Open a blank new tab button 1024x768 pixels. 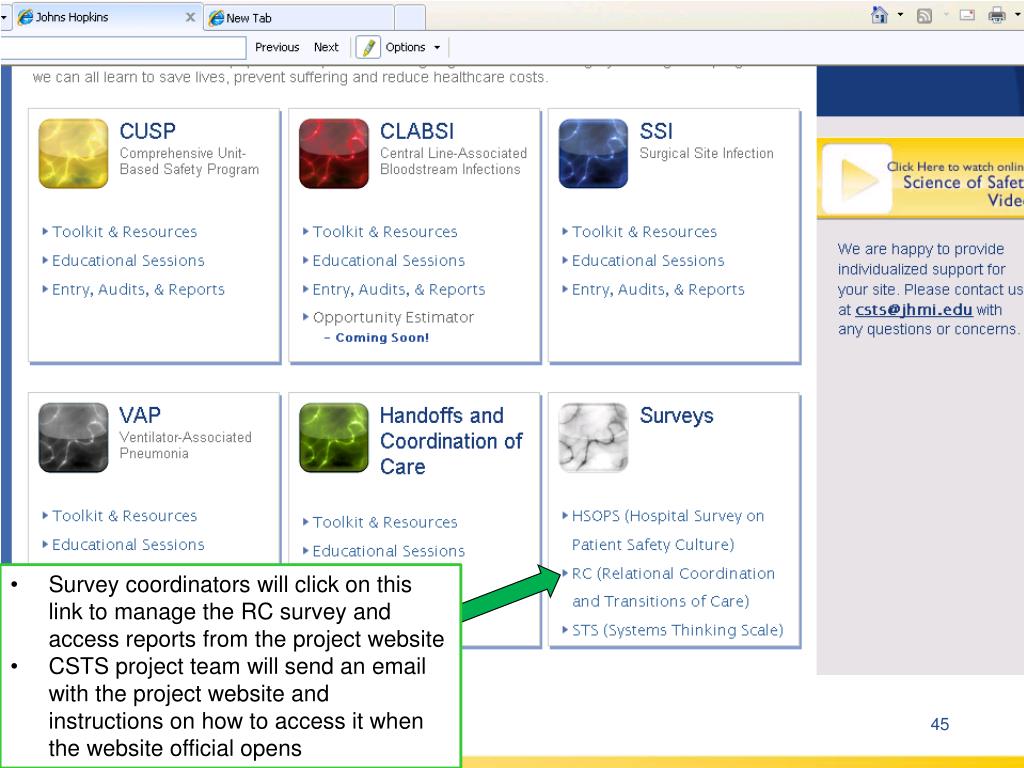pos(410,18)
